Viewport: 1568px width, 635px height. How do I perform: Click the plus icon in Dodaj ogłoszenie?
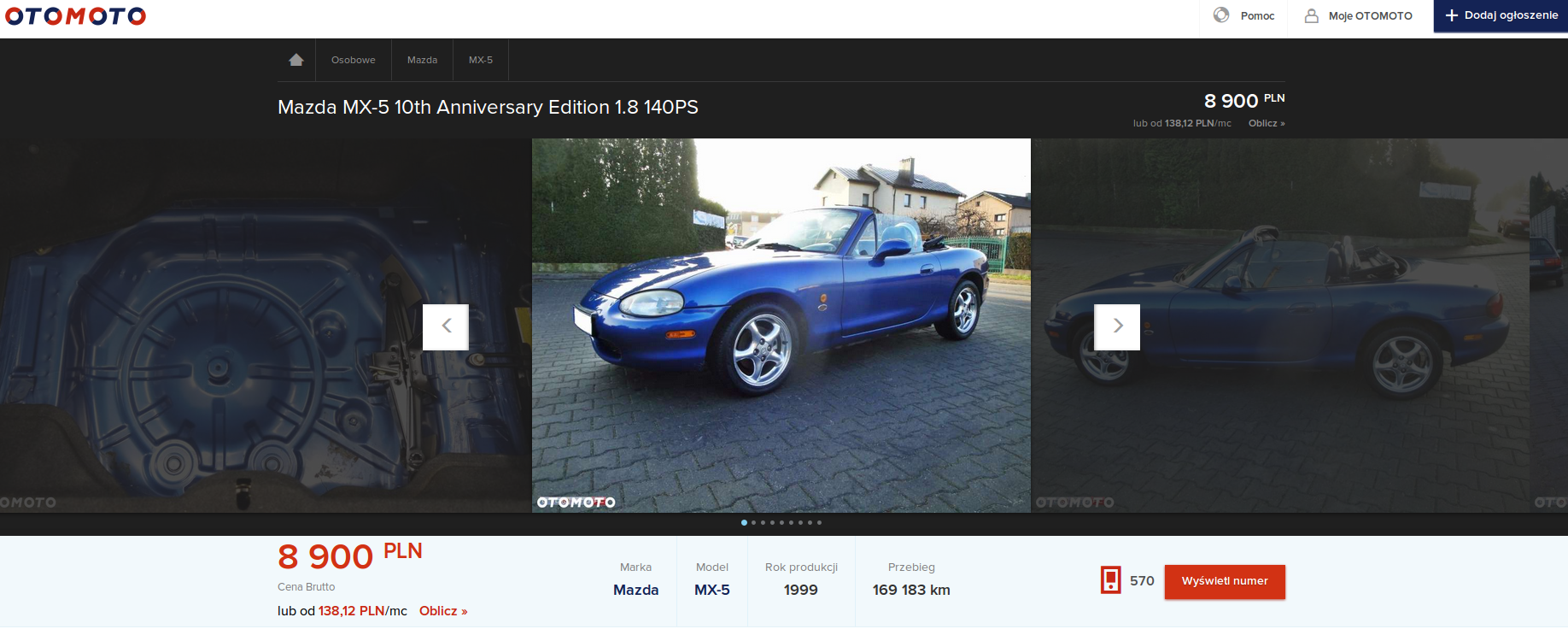(x=1451, y=15)
